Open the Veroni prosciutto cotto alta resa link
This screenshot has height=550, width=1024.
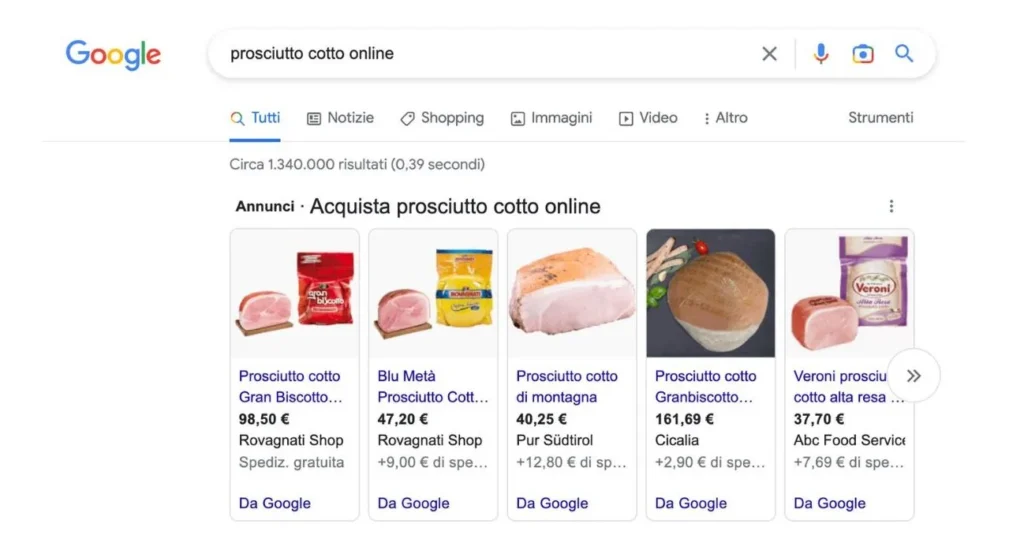point(840,386)
